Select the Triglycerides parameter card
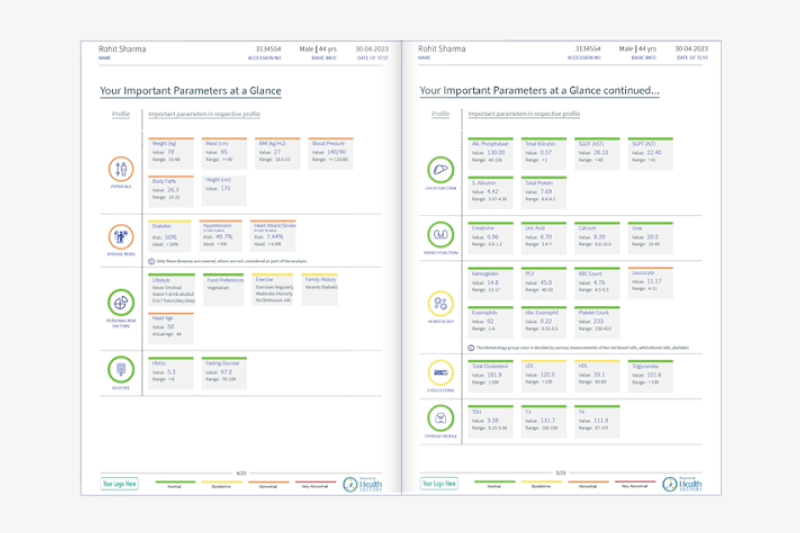 (651, 373)
